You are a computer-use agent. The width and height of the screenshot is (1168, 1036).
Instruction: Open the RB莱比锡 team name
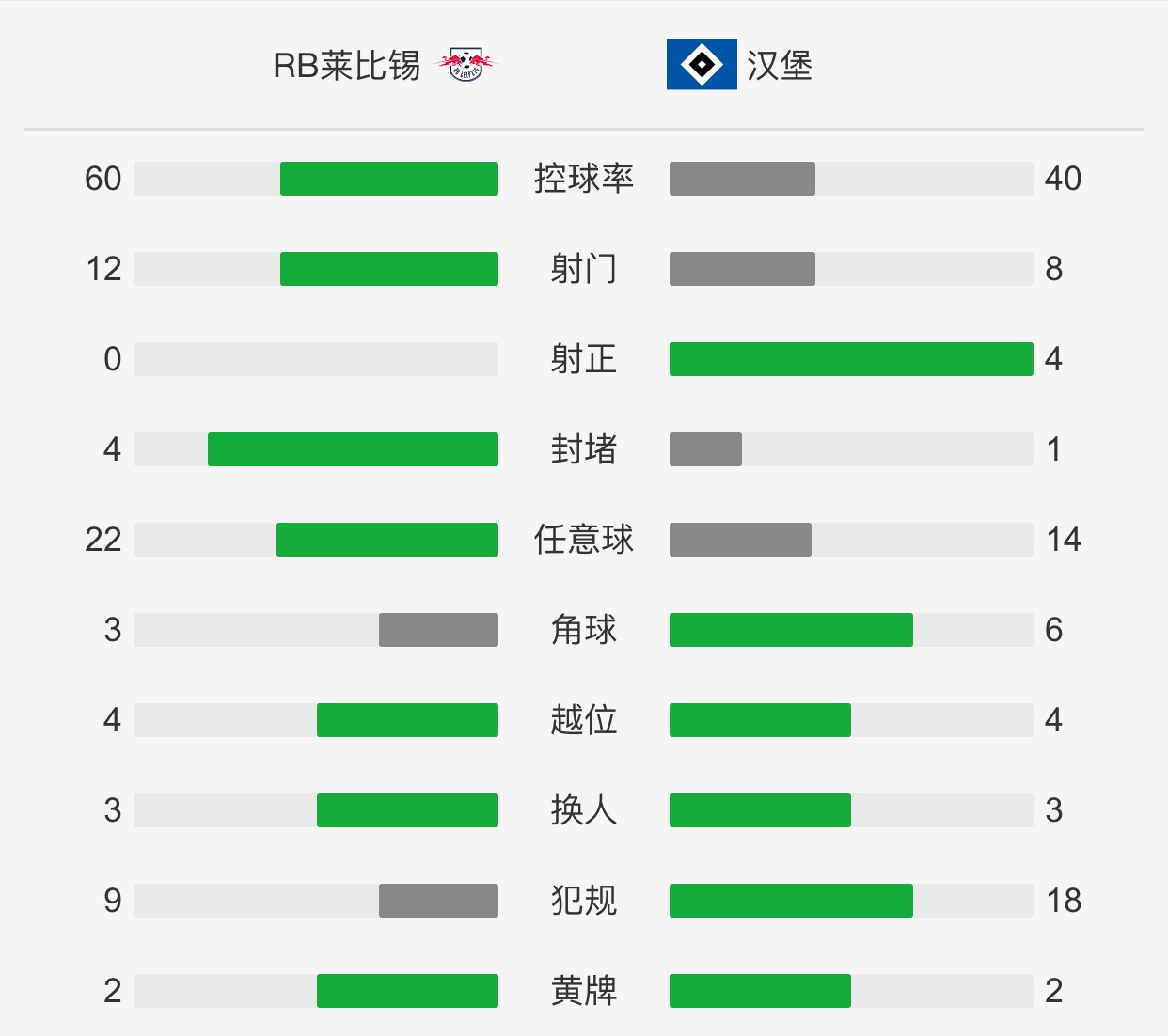(346, 66)
